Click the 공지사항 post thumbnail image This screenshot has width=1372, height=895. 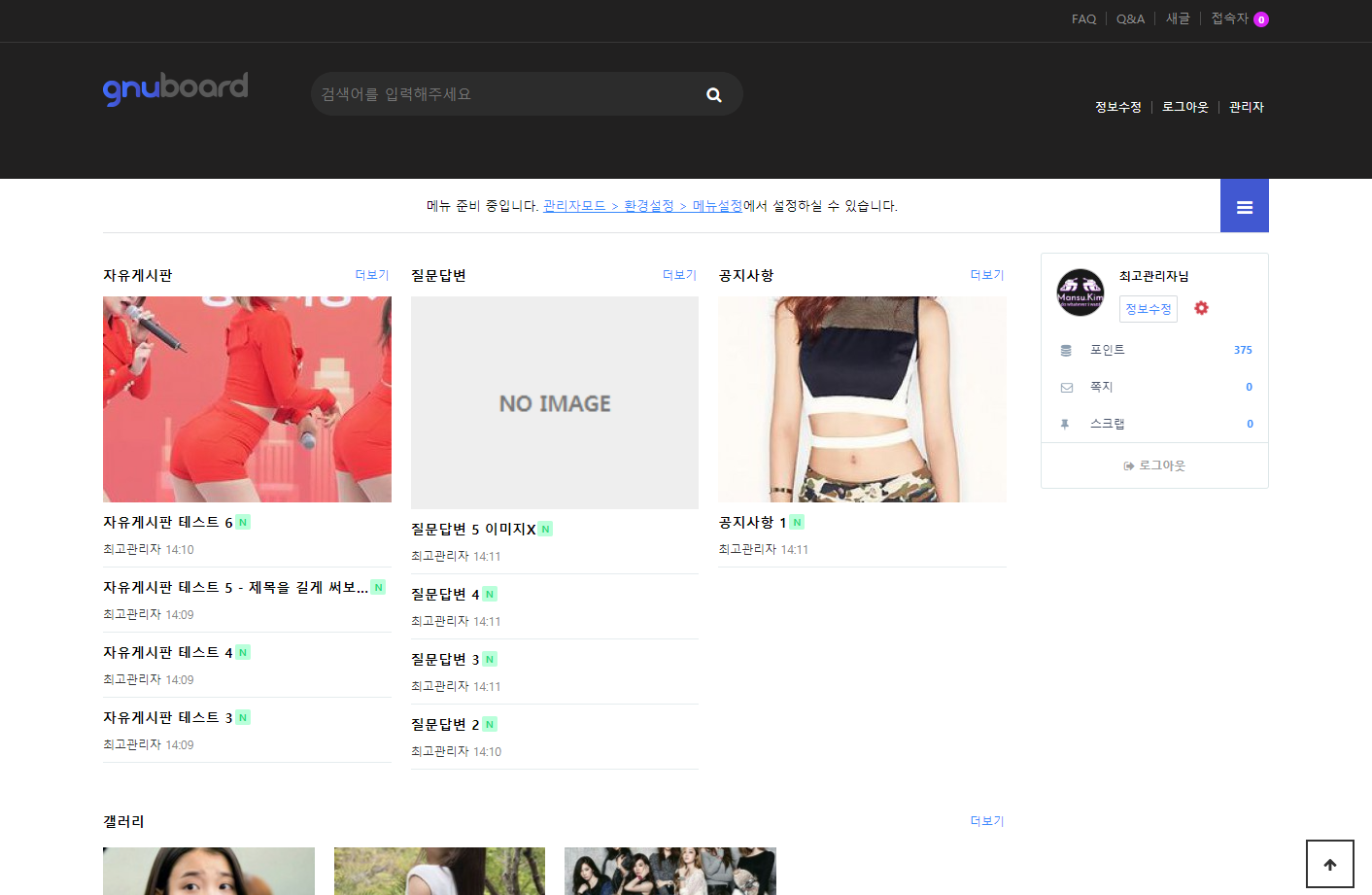click(x=862, y=399)
